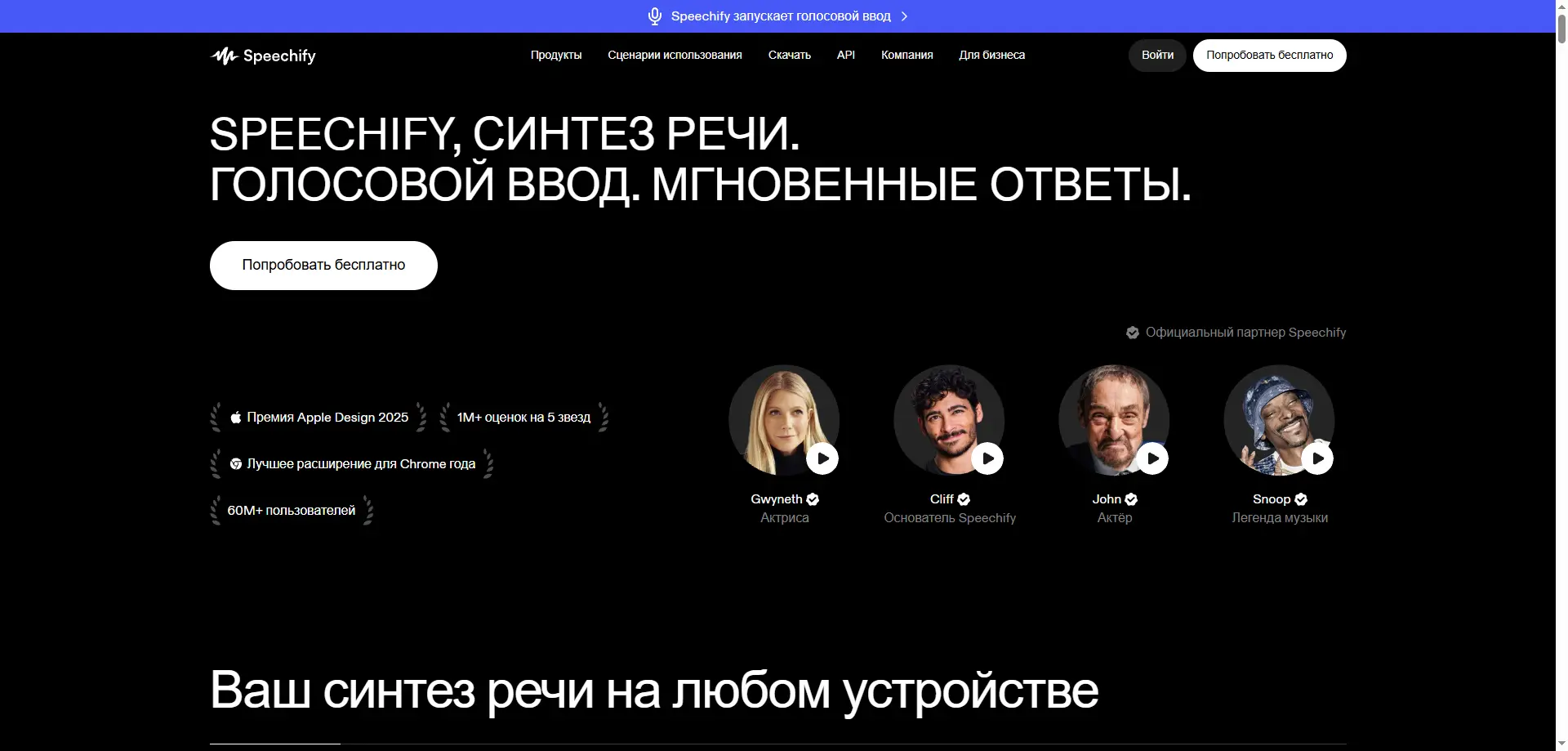Play Cliff's voice sample
This screenshot has height=751, width=1568.
point(987,458)
